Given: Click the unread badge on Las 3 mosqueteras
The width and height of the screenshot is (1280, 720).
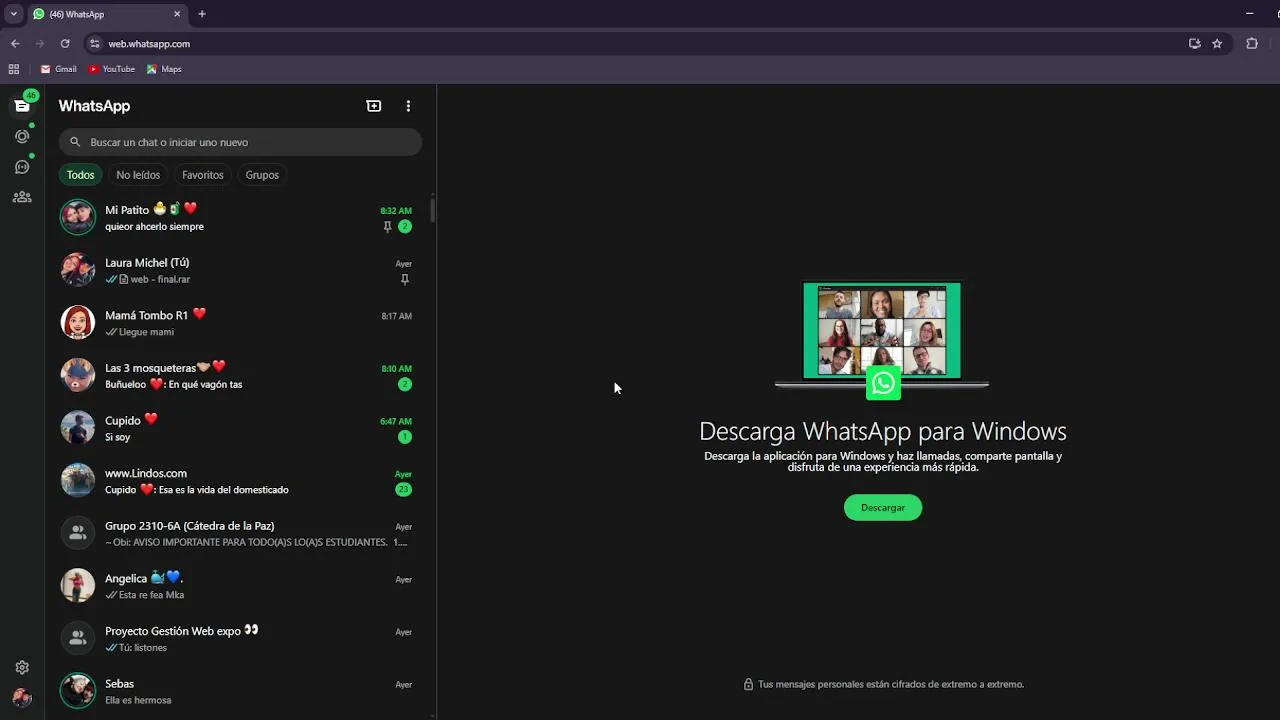Looking at the screenshot, I should (x=405, y=384).
